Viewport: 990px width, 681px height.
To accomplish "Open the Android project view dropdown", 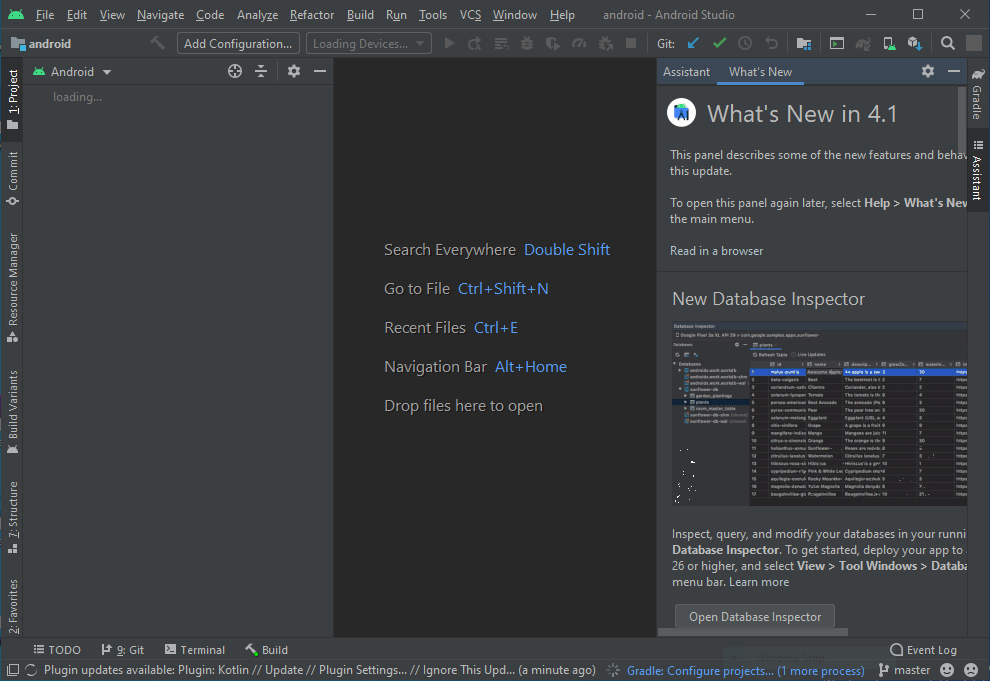I will pyautogui.click(x=72, y=71).
